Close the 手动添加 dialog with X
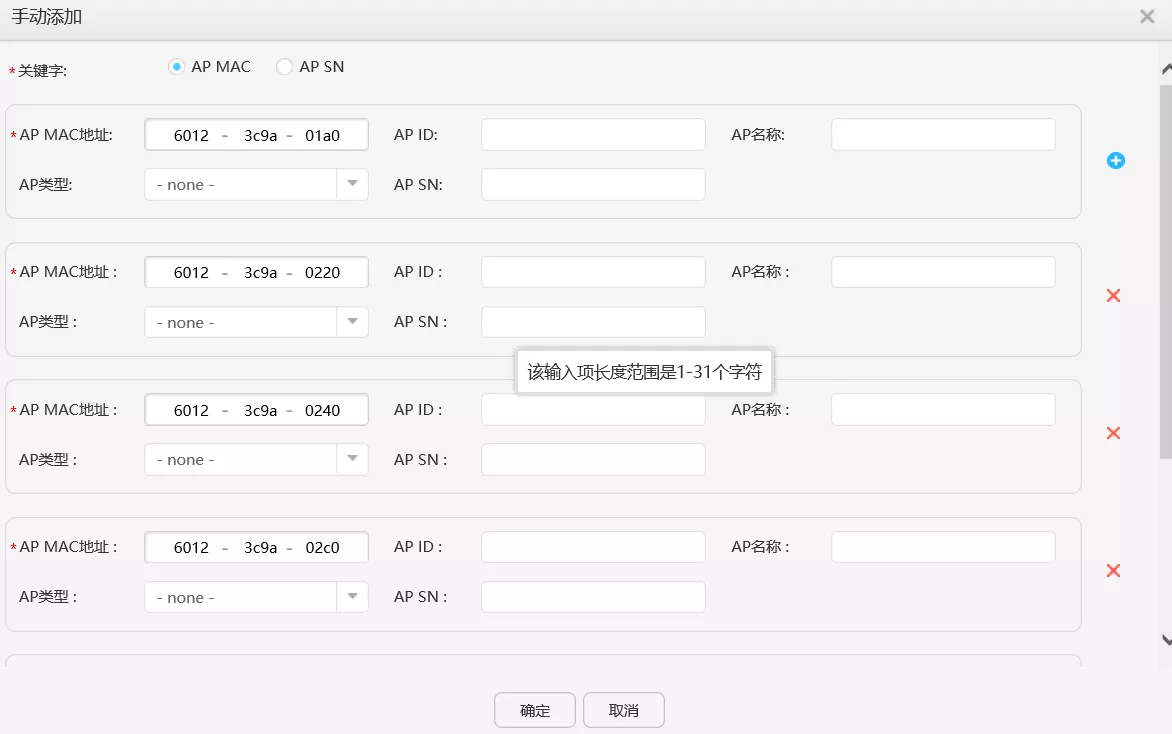1172x734 pixels. 1147,17
